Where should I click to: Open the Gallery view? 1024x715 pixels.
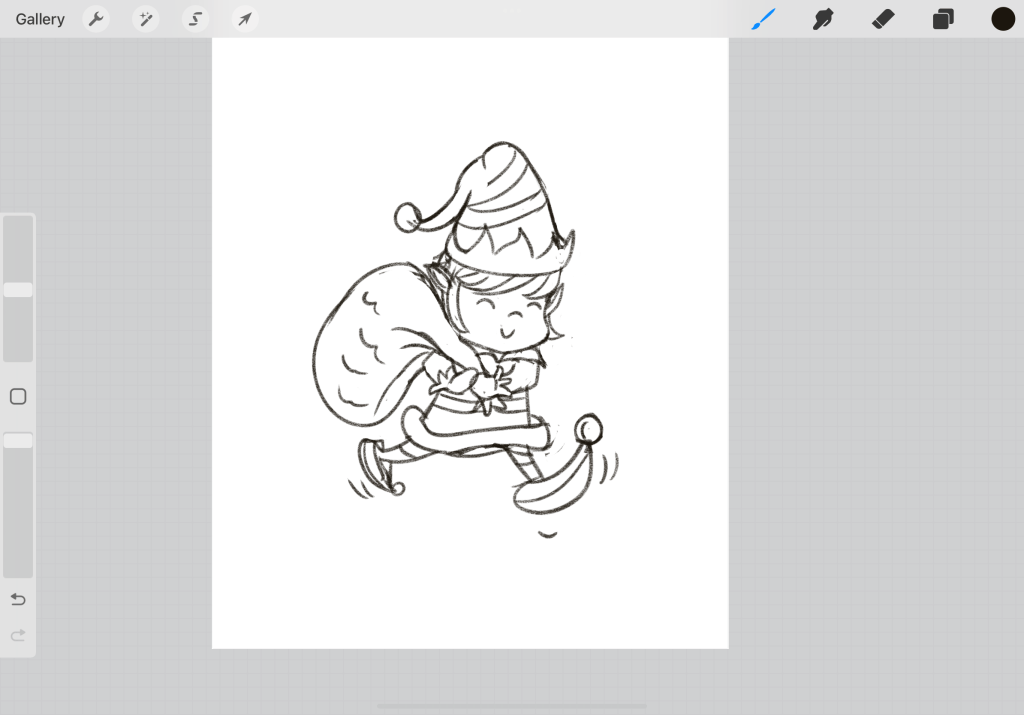[40, 19]
